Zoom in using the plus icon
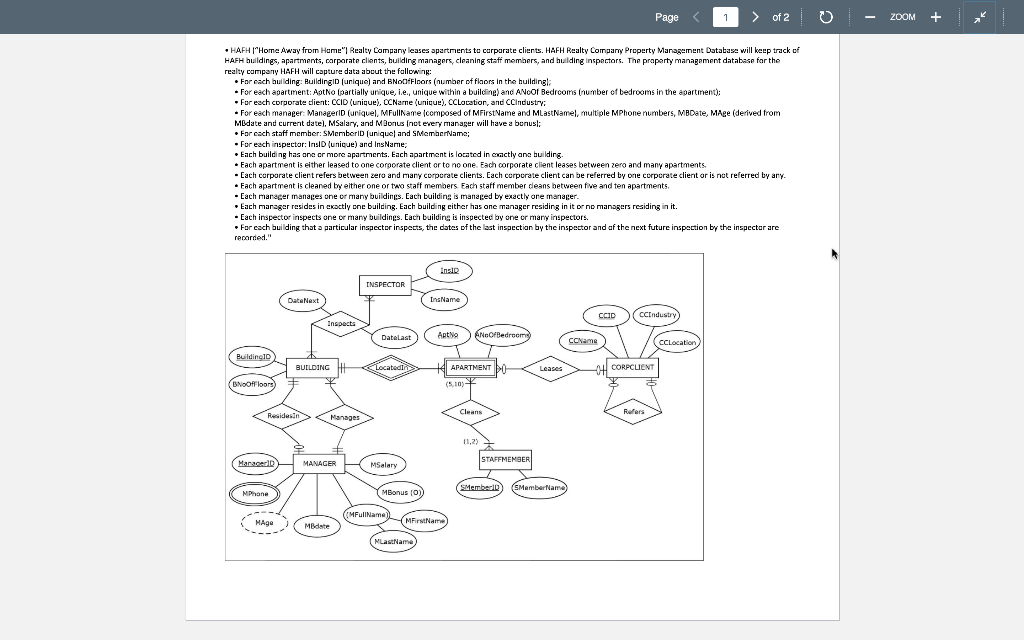The image size is (1024, 640). click(x=935, y=17)
